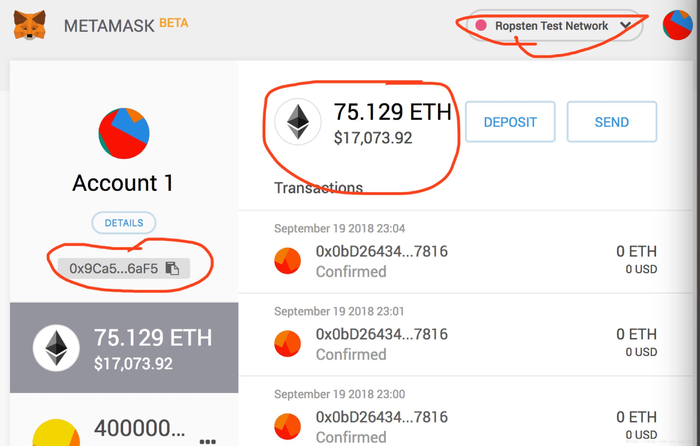Viewport: 700px width, 446px height.
Task: Click the main balance 75.129 ETH
Action: tap(392, 112)
